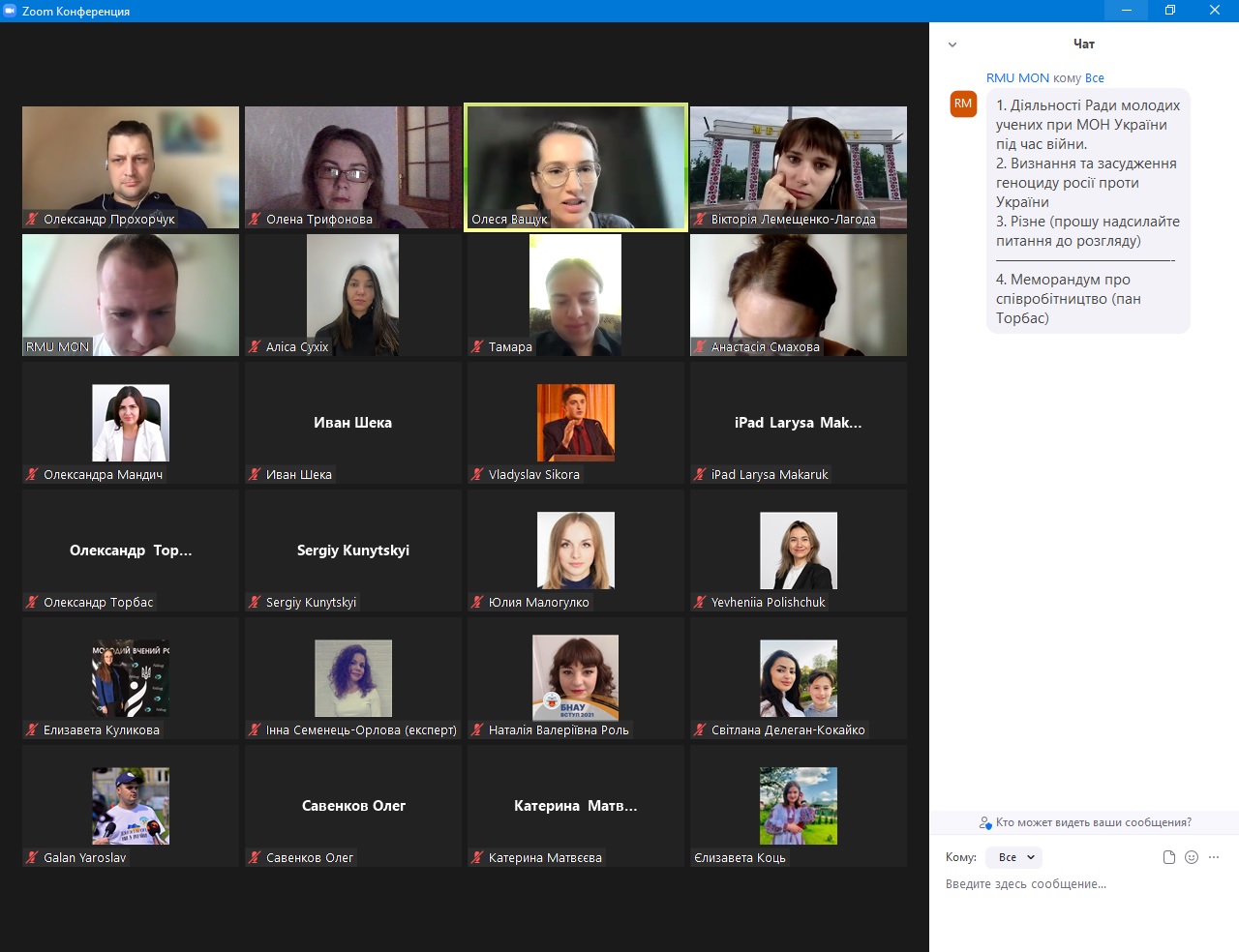Click the RMU MON sender name link
Screen dimensions: 1239x952
tap(1017, 78)
